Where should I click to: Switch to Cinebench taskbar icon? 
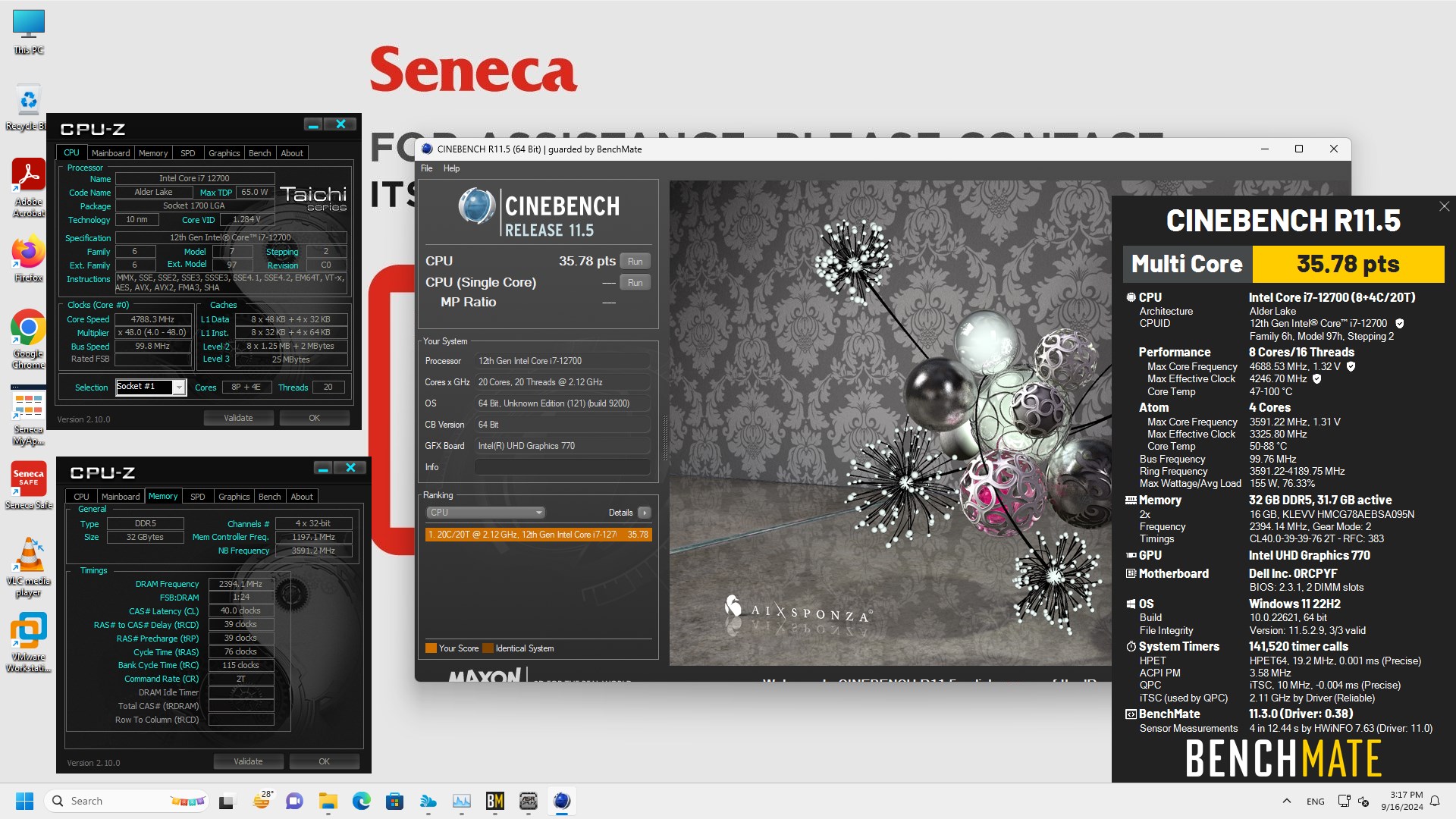[562, 801]
